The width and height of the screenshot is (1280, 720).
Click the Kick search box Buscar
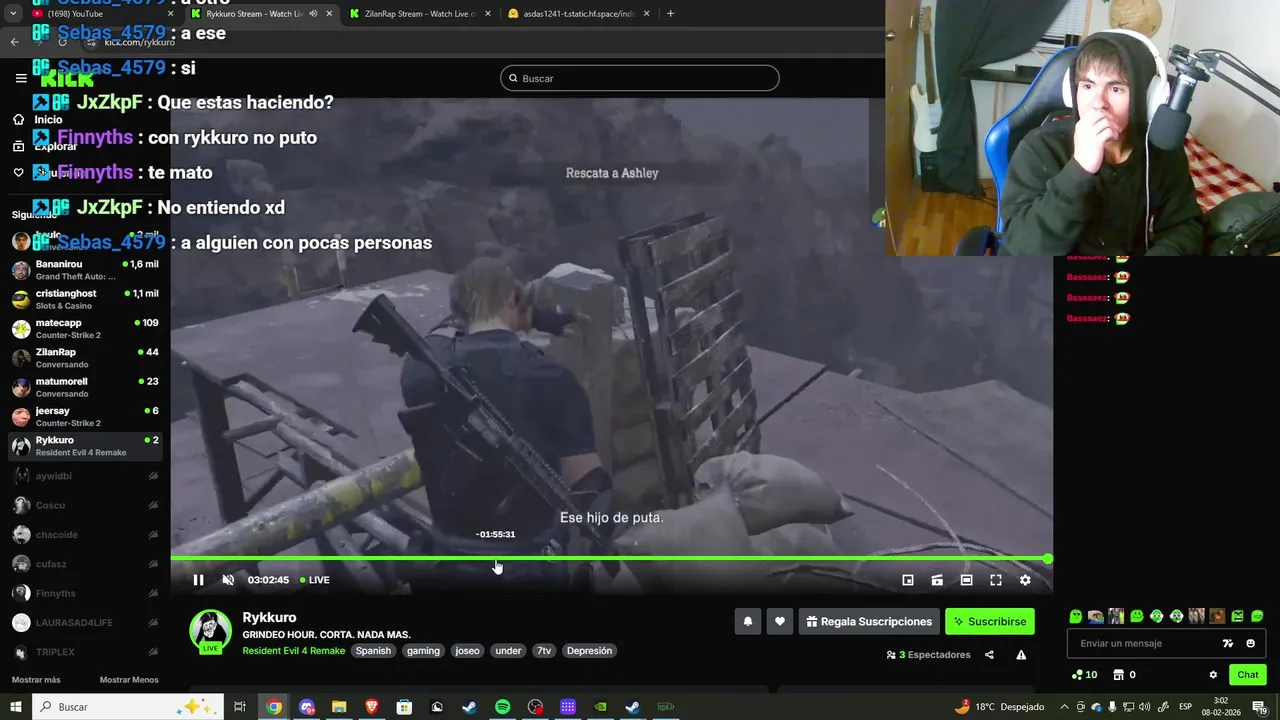coord(640,78)
